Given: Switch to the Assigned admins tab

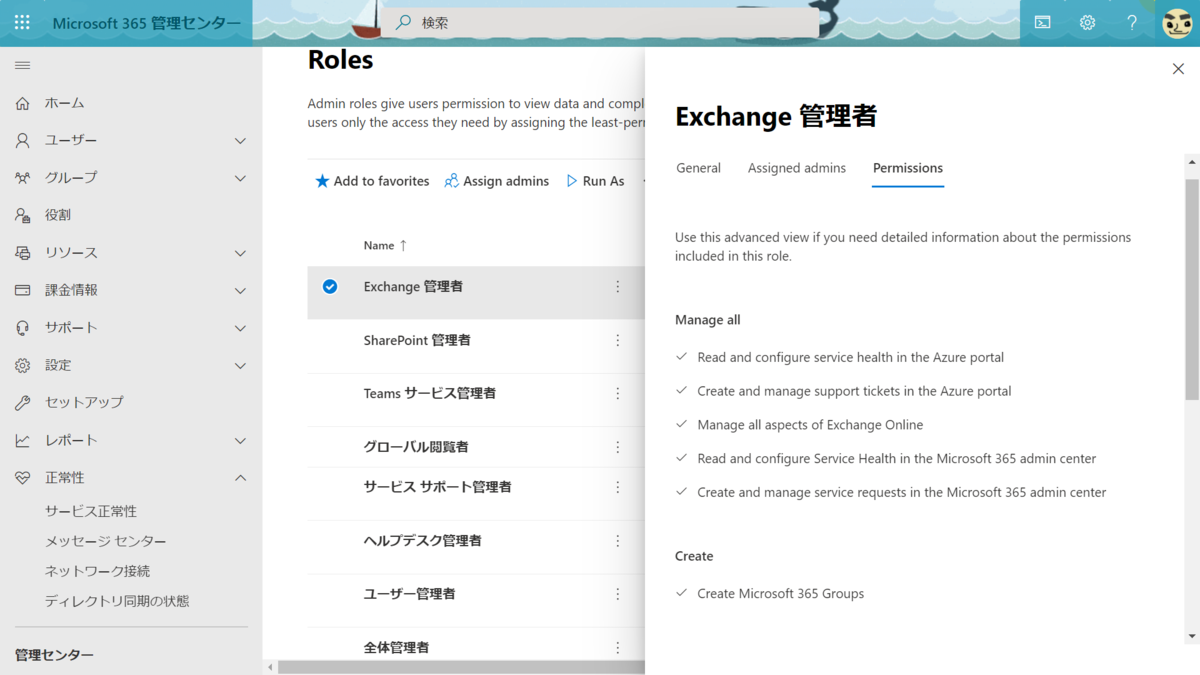Looking at the screenshot, I should point(797,168).
